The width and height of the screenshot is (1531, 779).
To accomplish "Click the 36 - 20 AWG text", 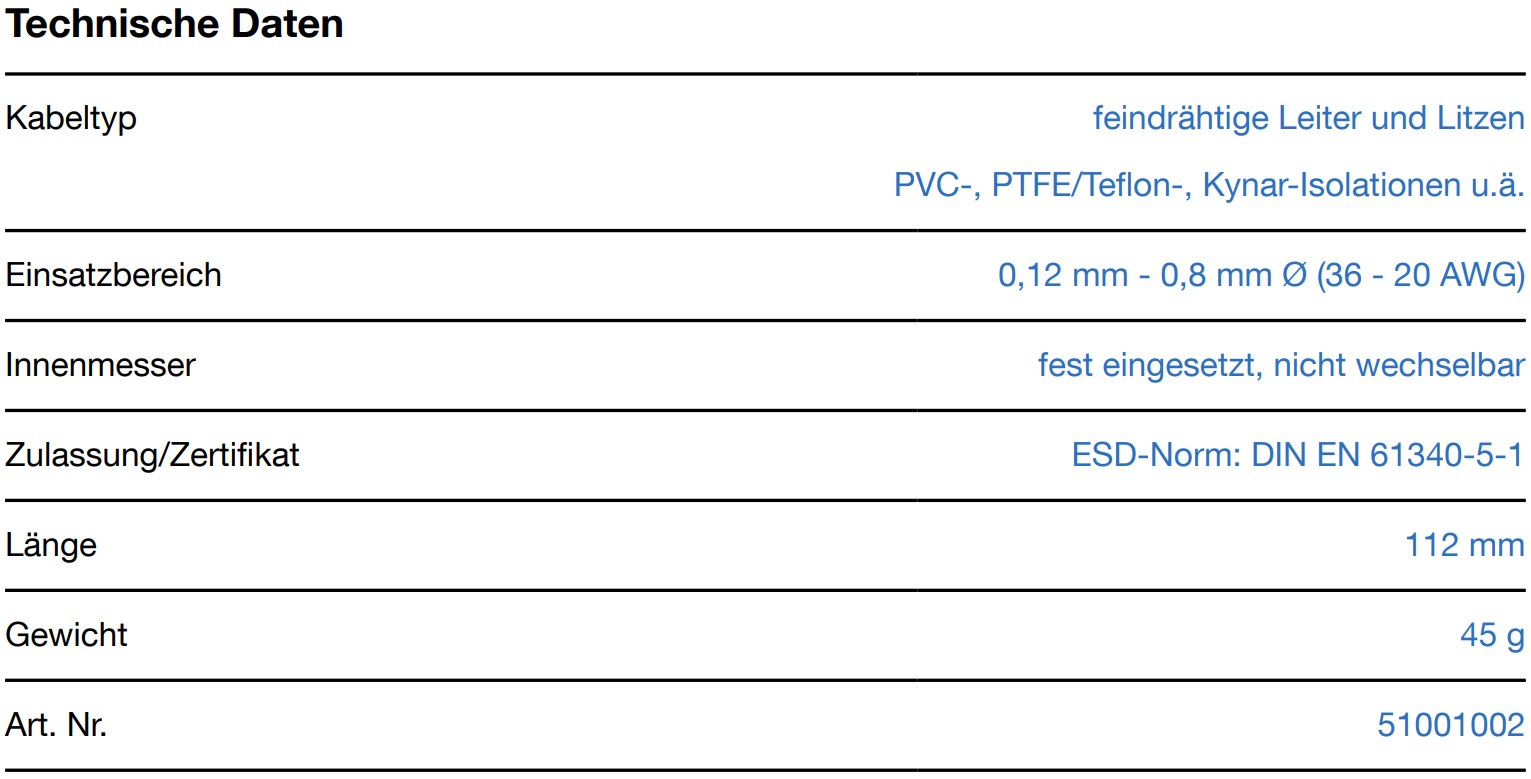I will pyautogui.click(x=1421, y=275).
